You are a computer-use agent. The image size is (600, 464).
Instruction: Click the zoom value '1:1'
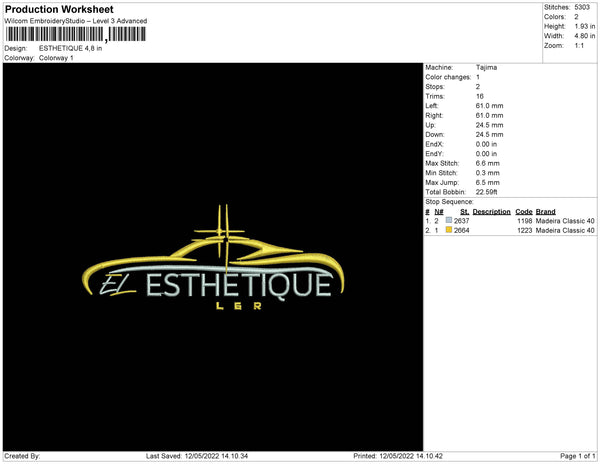pyautogui.click(x=579, y=46)
